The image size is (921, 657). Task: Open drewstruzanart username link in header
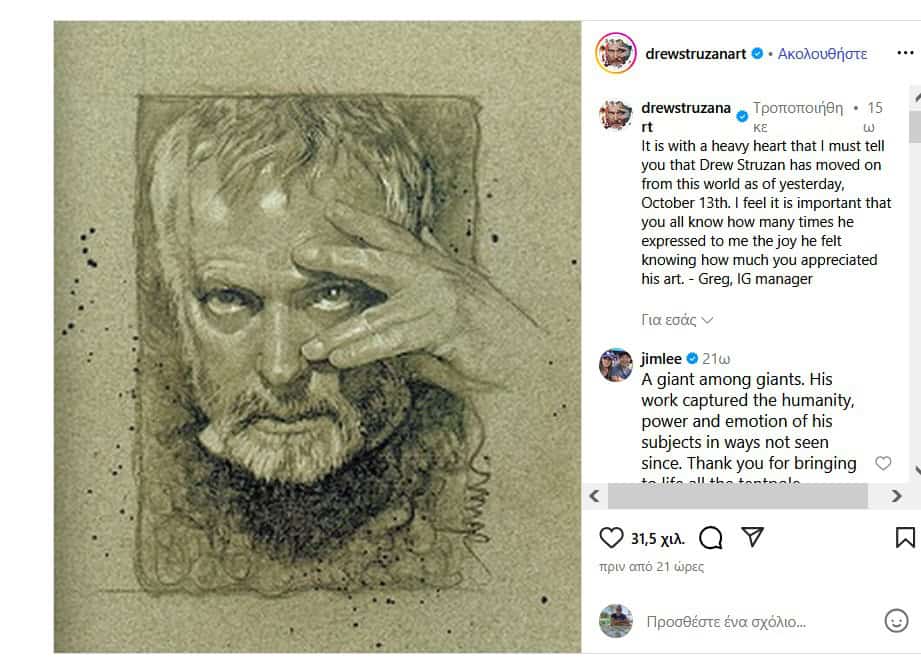tap(696, 54)
